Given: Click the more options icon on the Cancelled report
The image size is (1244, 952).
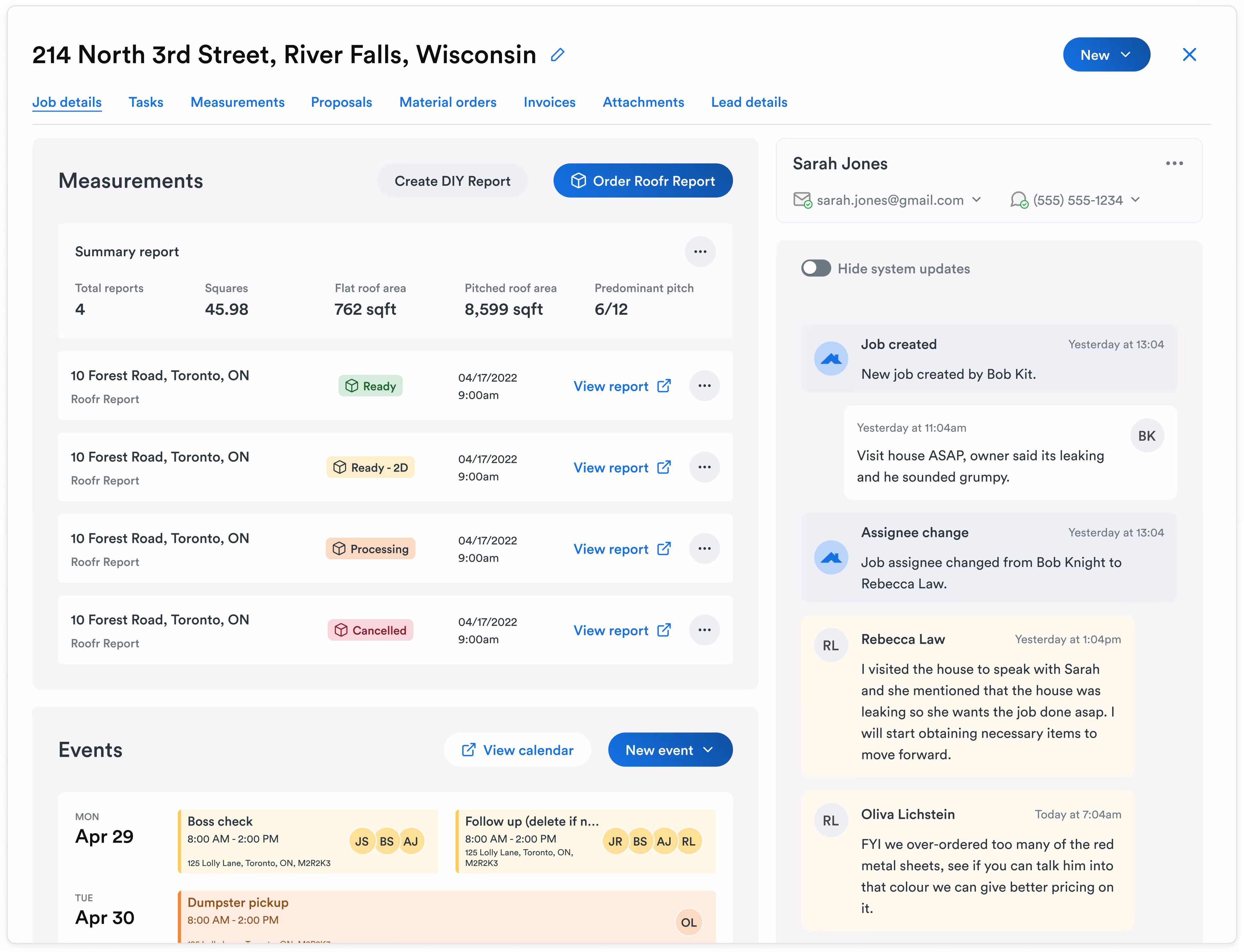Looking at the screenshot, I should [x=704, y=630].
